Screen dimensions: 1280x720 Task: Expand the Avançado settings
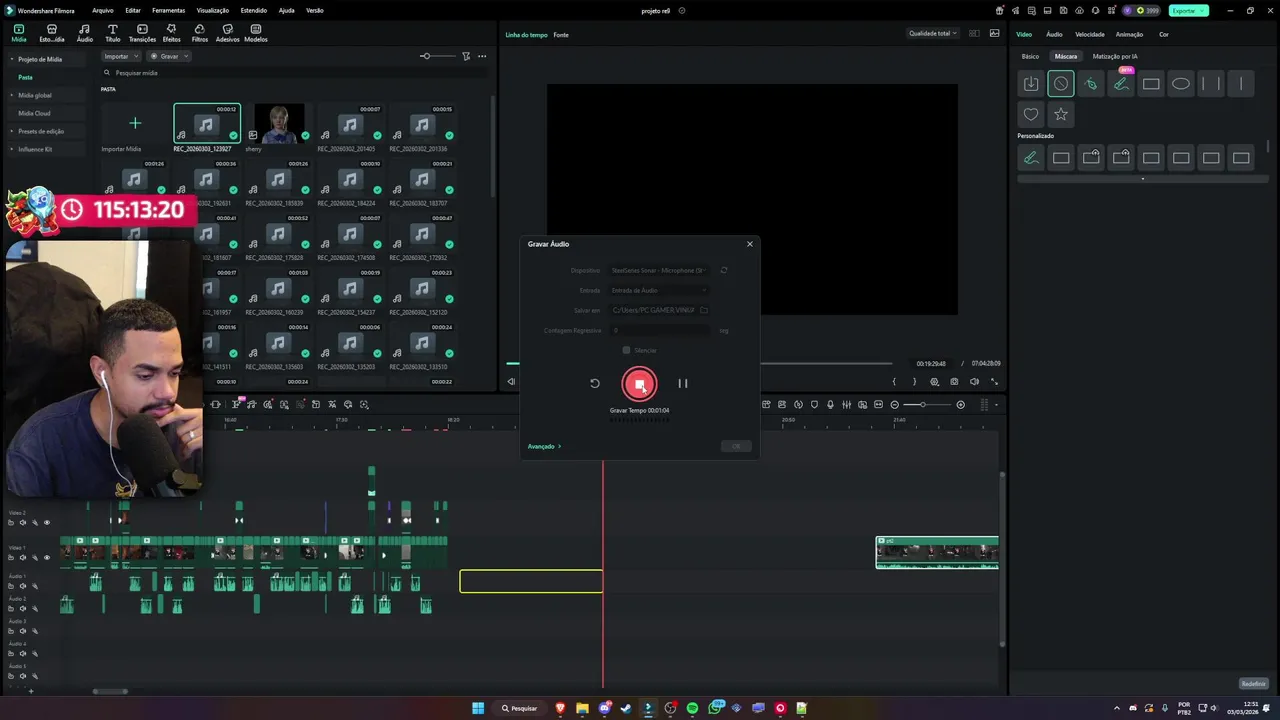[544, 446]
